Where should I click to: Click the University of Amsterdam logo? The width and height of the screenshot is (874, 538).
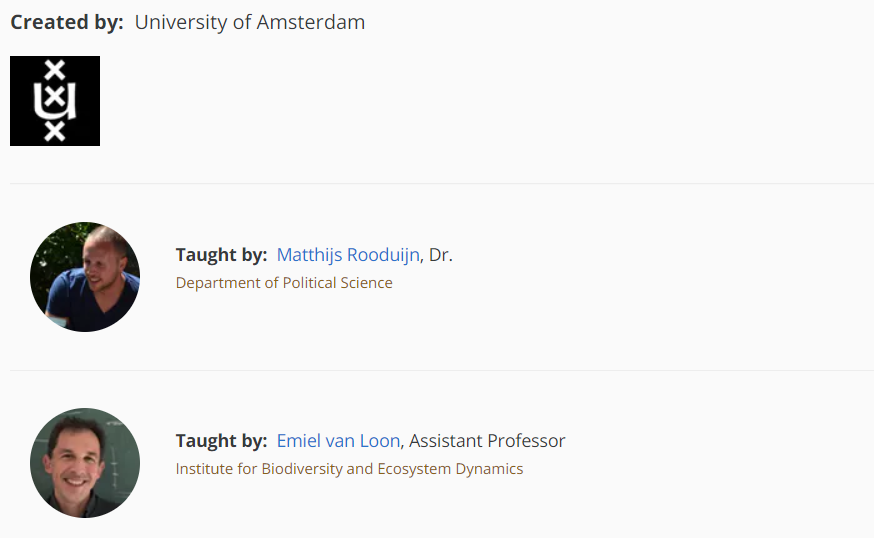point(55,101)
